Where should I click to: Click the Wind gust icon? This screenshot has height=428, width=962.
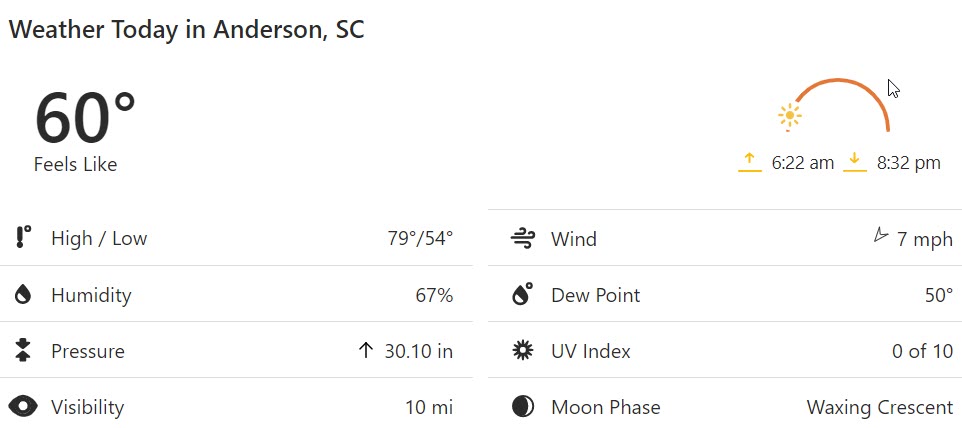coord(523,239)
